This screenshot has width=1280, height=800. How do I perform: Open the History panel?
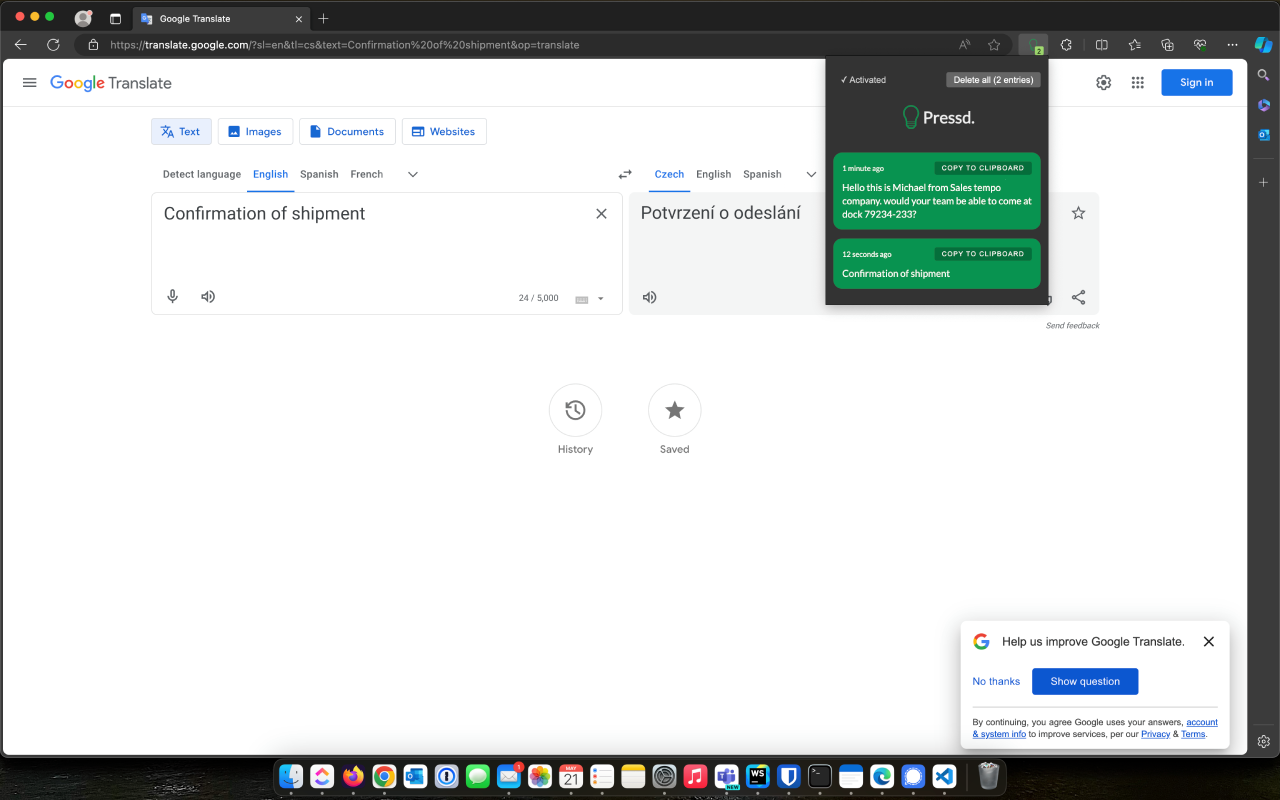[x=575, y=410]
